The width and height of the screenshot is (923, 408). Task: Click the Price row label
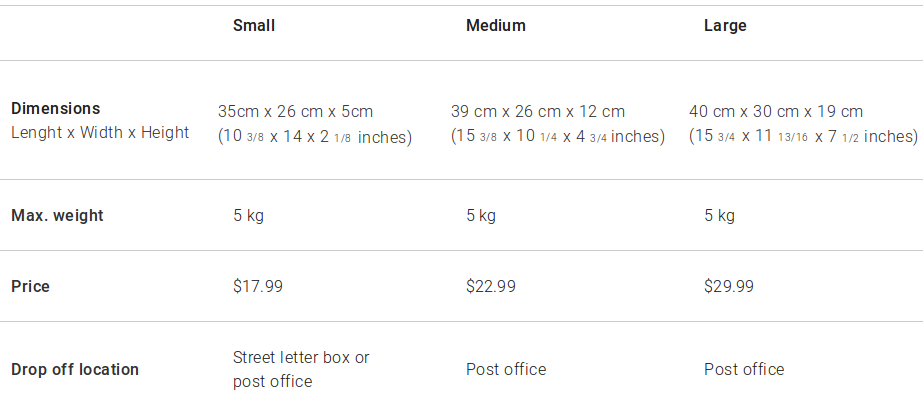point(30,286)
